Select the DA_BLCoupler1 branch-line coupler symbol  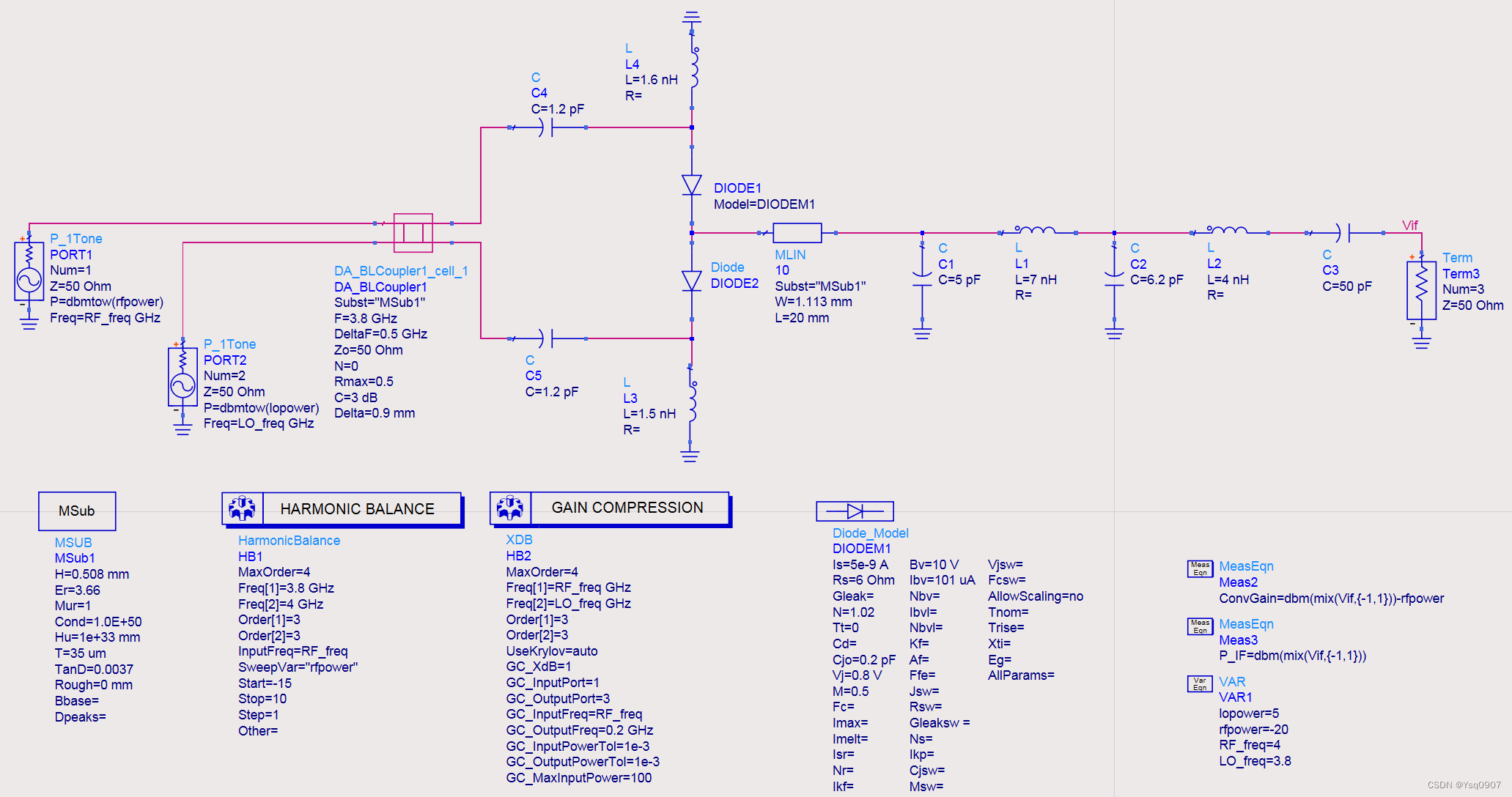[x=413, y=233]
